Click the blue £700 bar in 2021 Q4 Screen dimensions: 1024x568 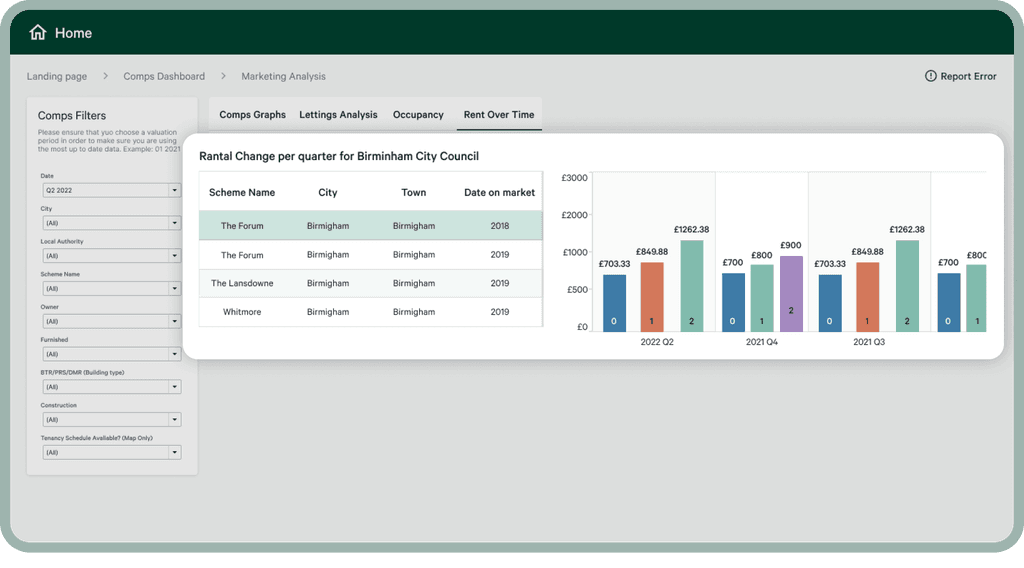[733, 302]
